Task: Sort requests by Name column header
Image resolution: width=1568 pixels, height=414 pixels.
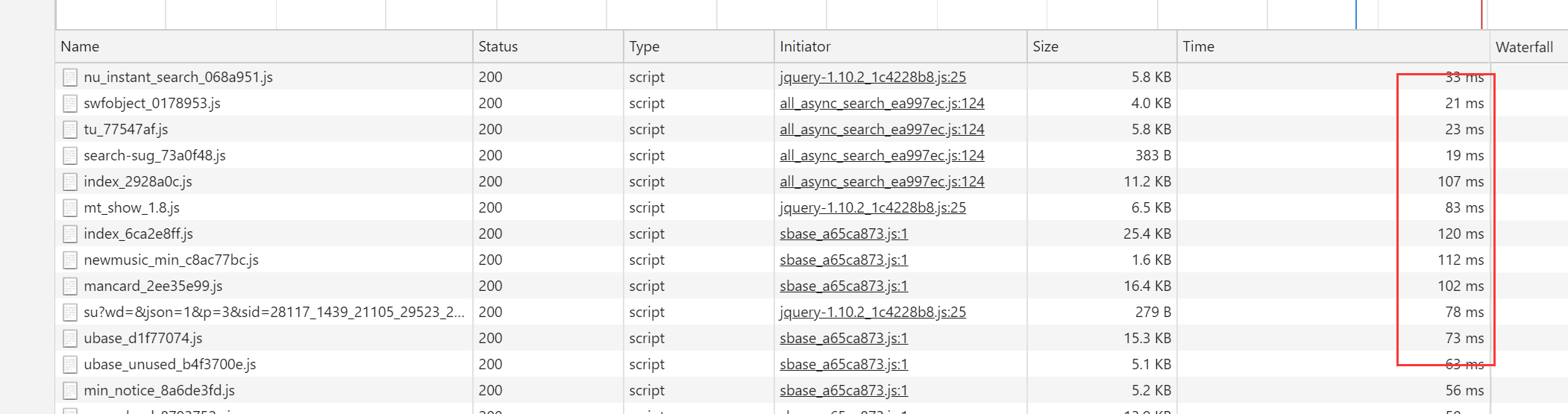Action: click(80, 46)
